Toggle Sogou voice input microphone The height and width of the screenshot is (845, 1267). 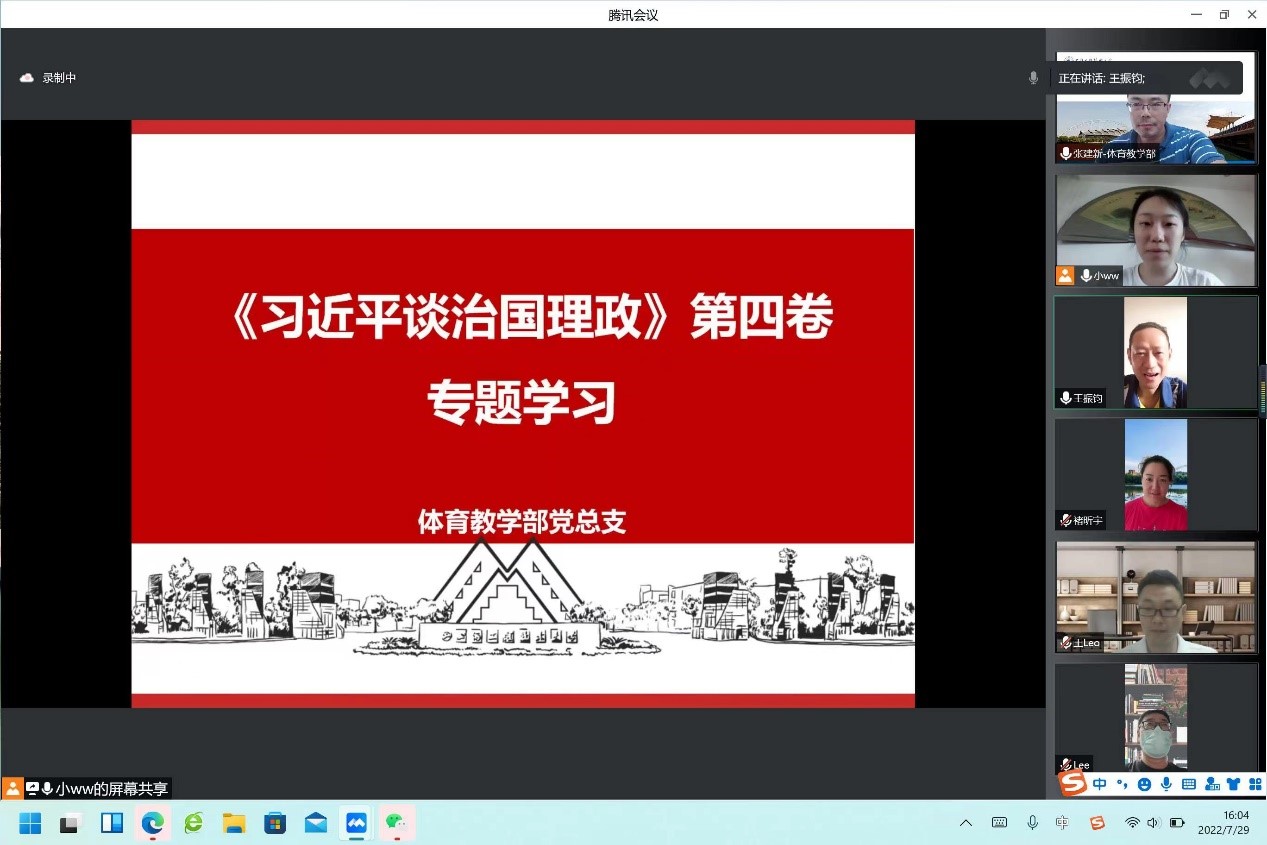click(1166, 785)
